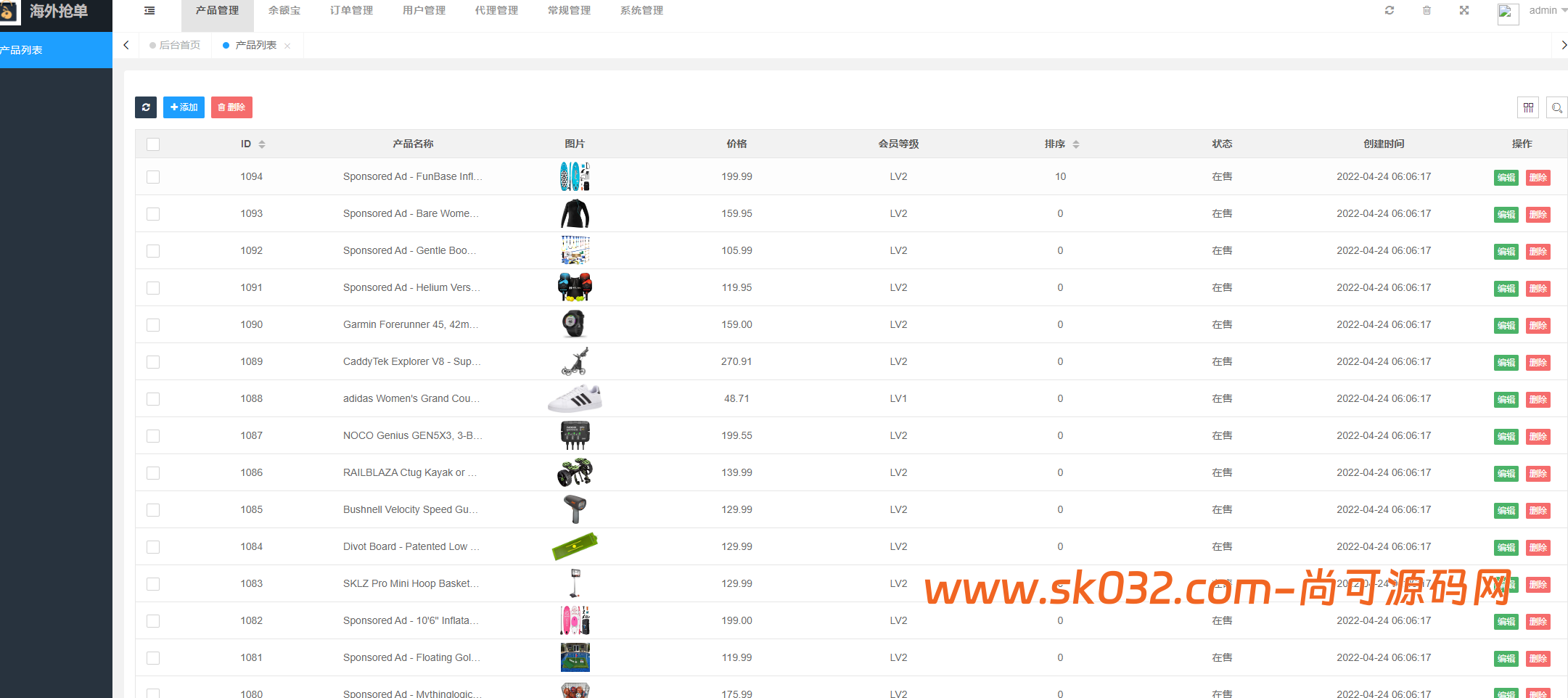Click the blue 添加 button
Screen dimensions: 1568x698
[184, 107]
